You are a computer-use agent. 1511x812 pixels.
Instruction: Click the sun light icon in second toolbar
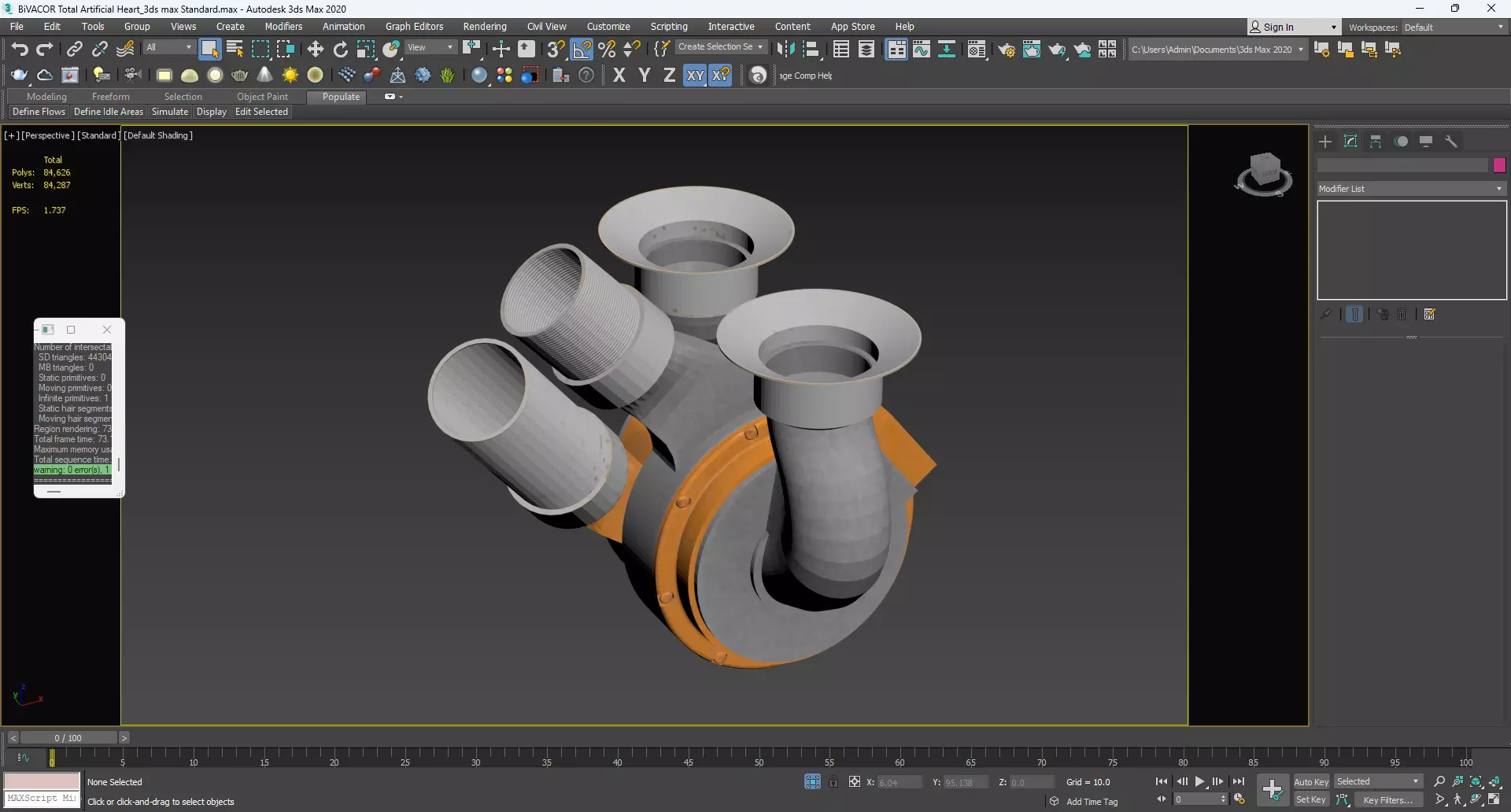click(x=290, y=76)
